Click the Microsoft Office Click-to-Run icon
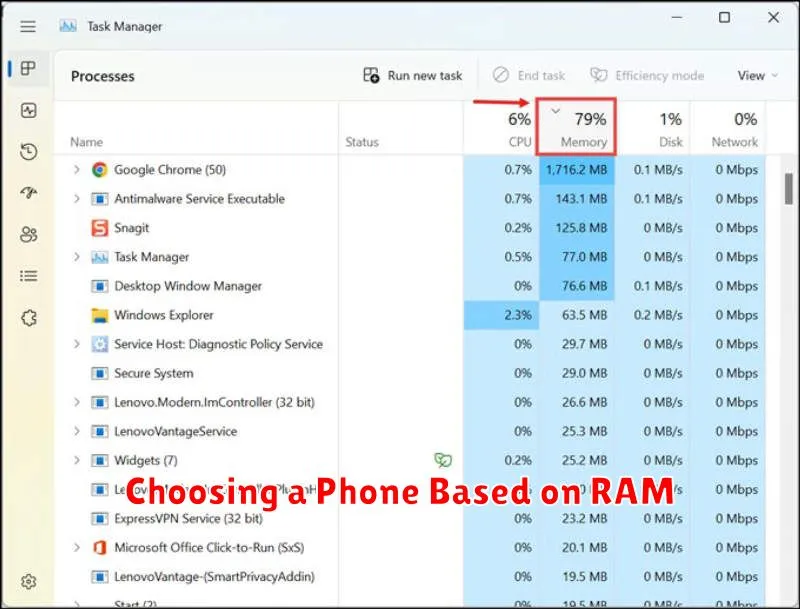 99,548
